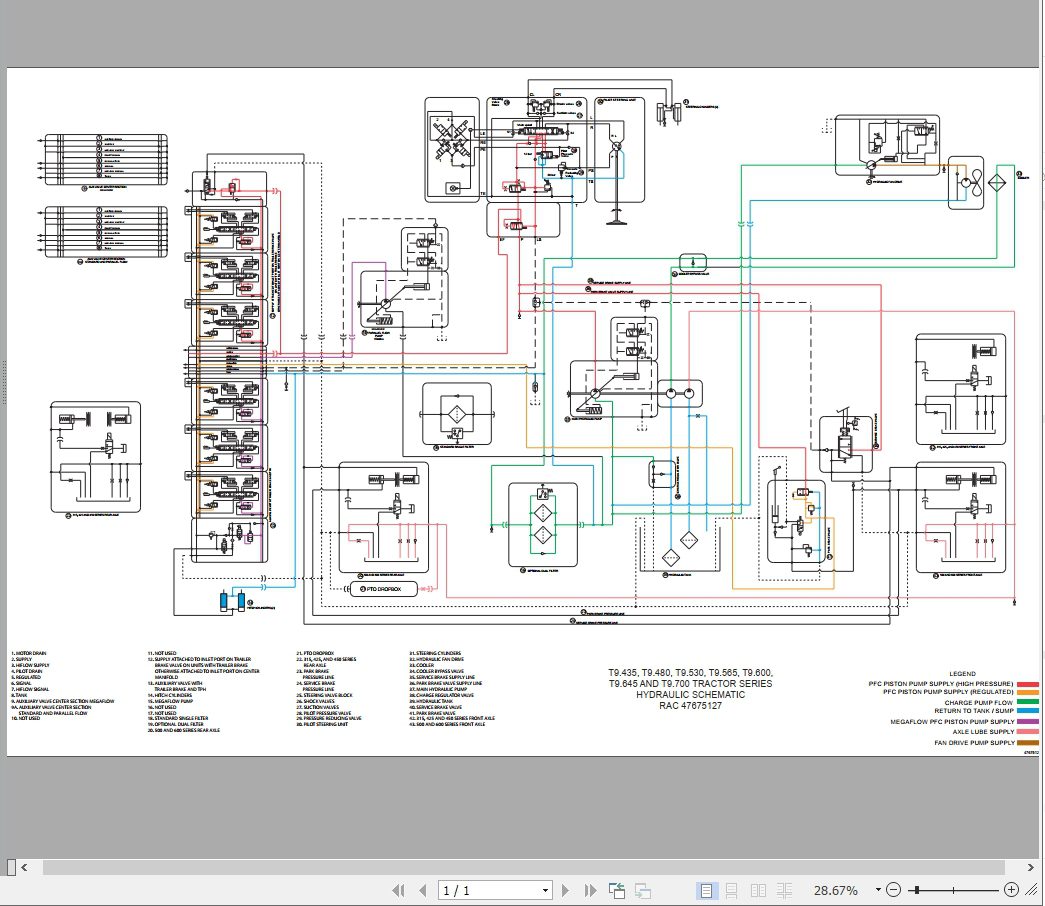Image resolution: width=1045 pixels, height=906 pixels.
Task: Zoom out with the minus button
Action: click(x=893, y=890)
